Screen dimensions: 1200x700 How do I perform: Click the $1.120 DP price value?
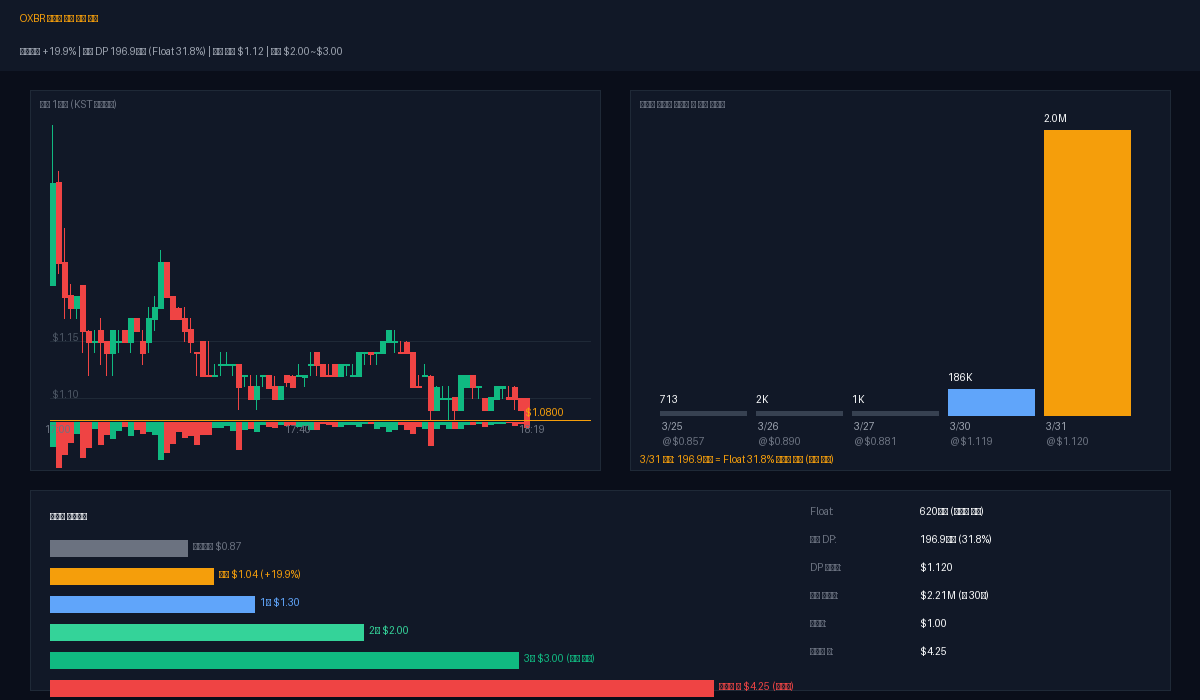tap(936, 567)
